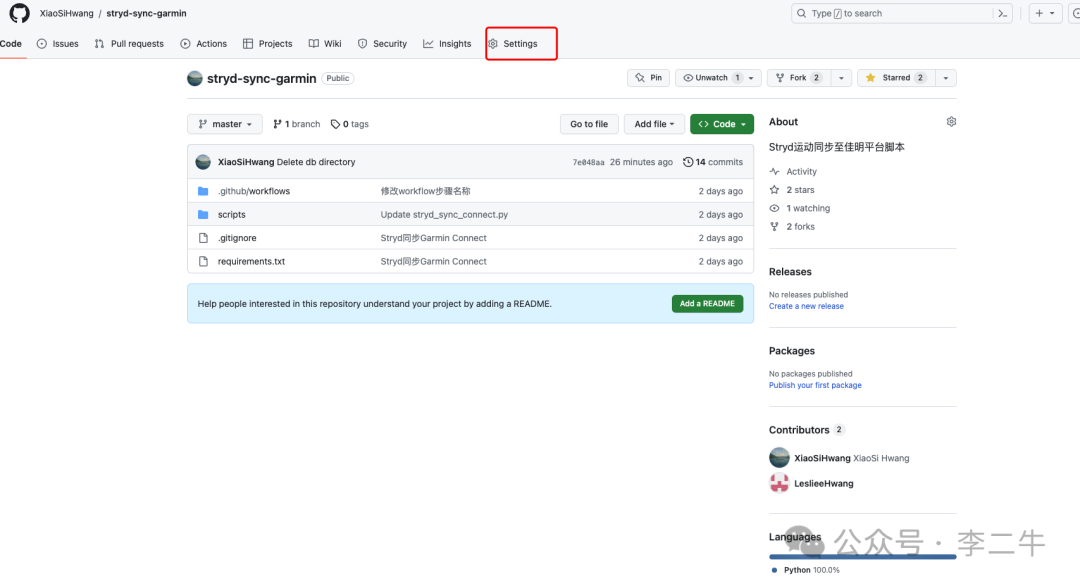Click Python 100.0% language entry
This screenshot has height=586, width=1080.
[x=806, y=570]
